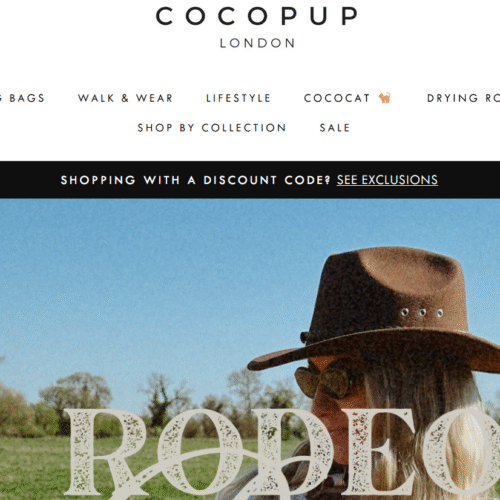This screenshot has width=500, height=500.
Task: Click the RODEO headline text on banner
Action: coord(283,453)
